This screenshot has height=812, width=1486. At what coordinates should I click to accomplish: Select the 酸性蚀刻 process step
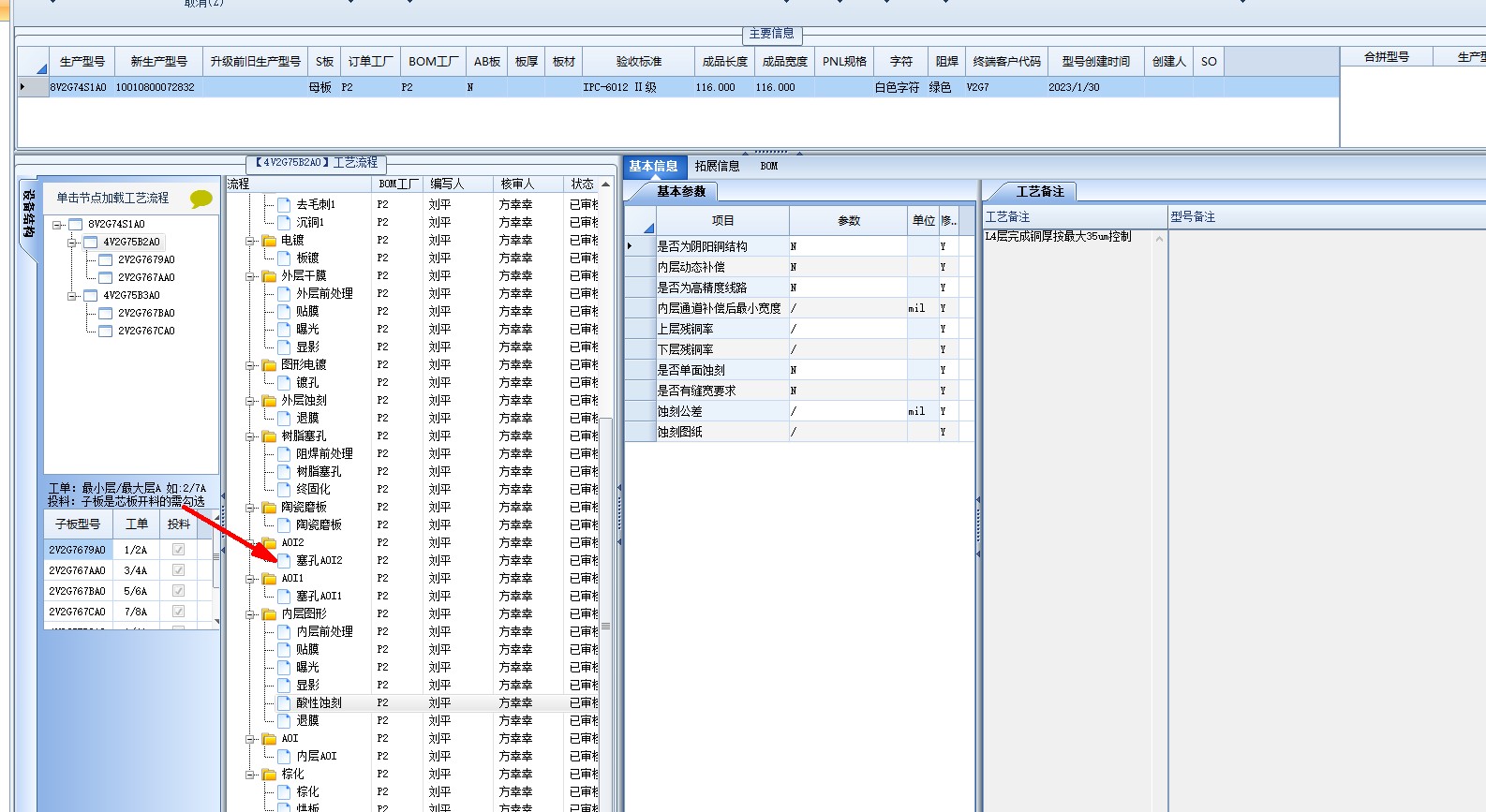tap(319, 703)
